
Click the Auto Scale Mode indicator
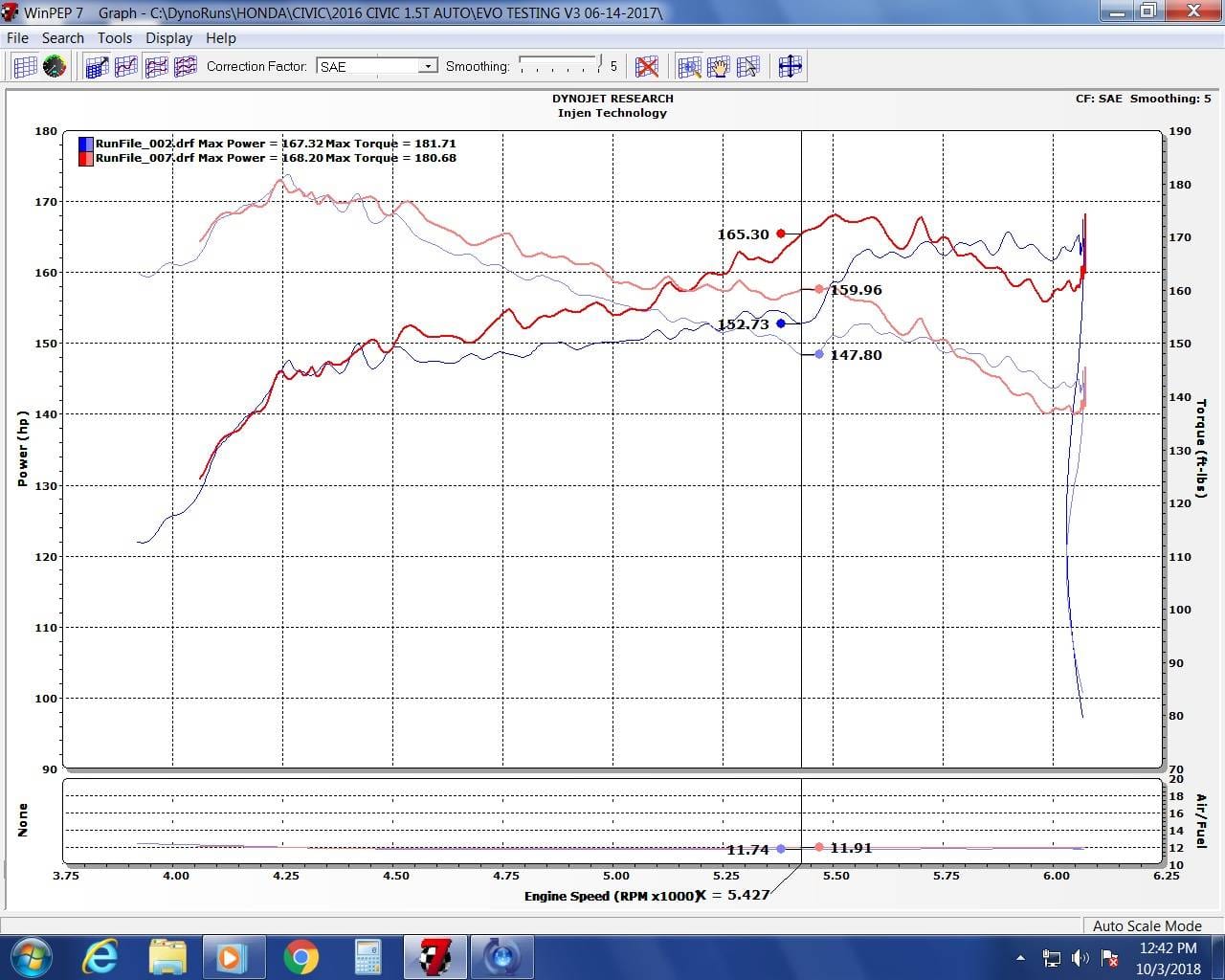(1149, 925)
